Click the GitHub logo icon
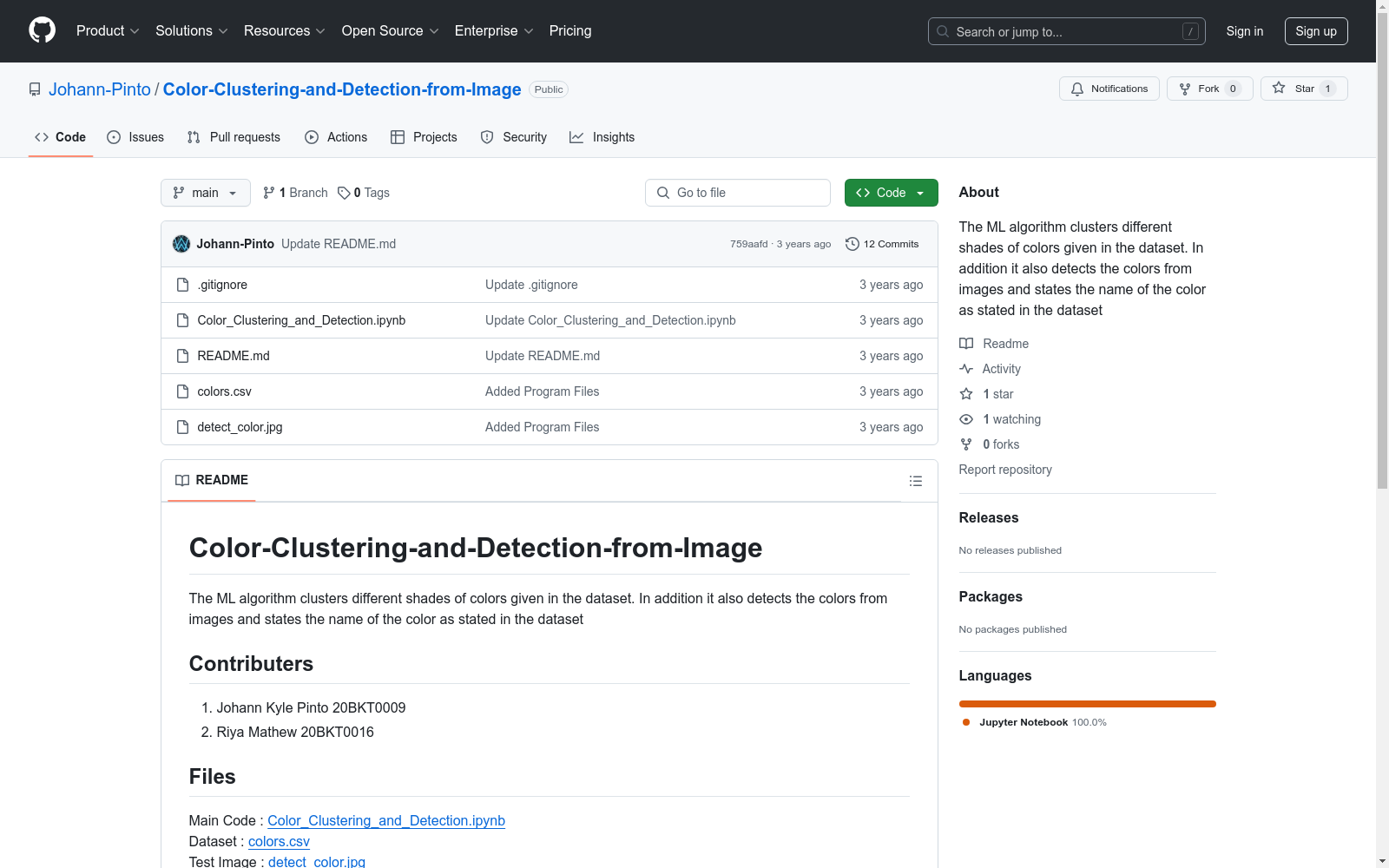Screen dimensions: 1389x868 [42, 30]
